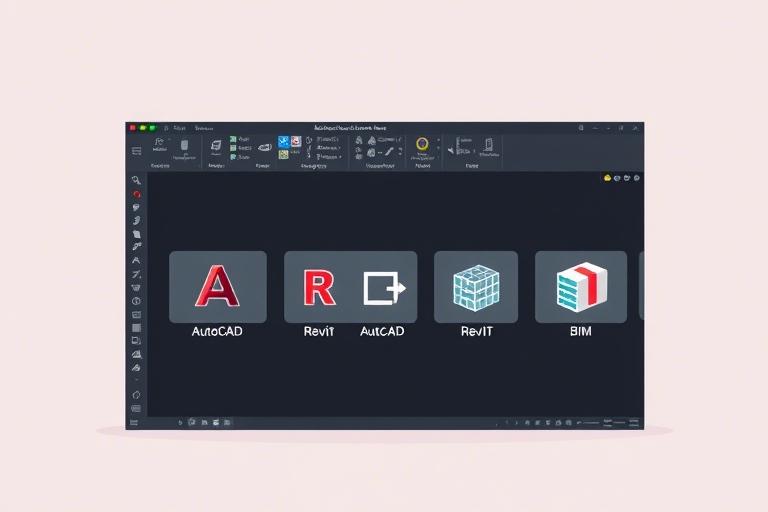Click the cylinder icon in the first ribbon group

tap(184, 145)
